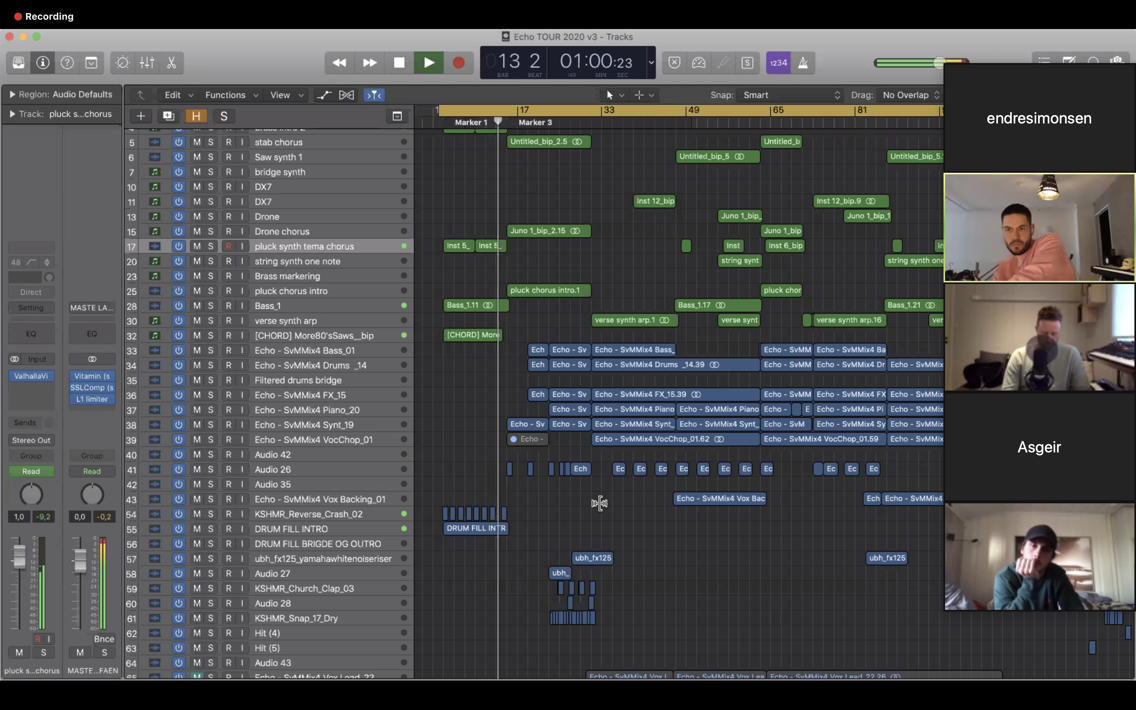1136x710 pixels.
Task: Toggle power on the Drone chorus track
Action: coord(178,232)
